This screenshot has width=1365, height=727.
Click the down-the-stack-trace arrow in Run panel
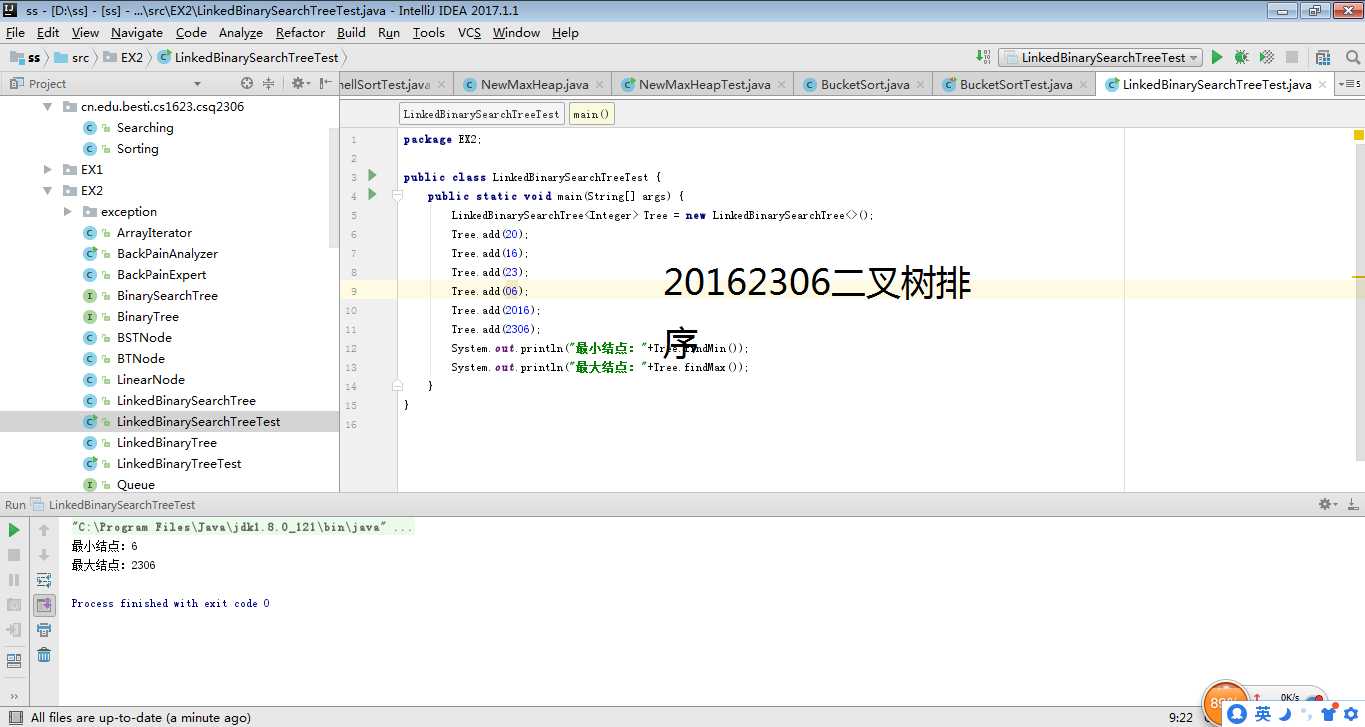(x=44, y=555)
